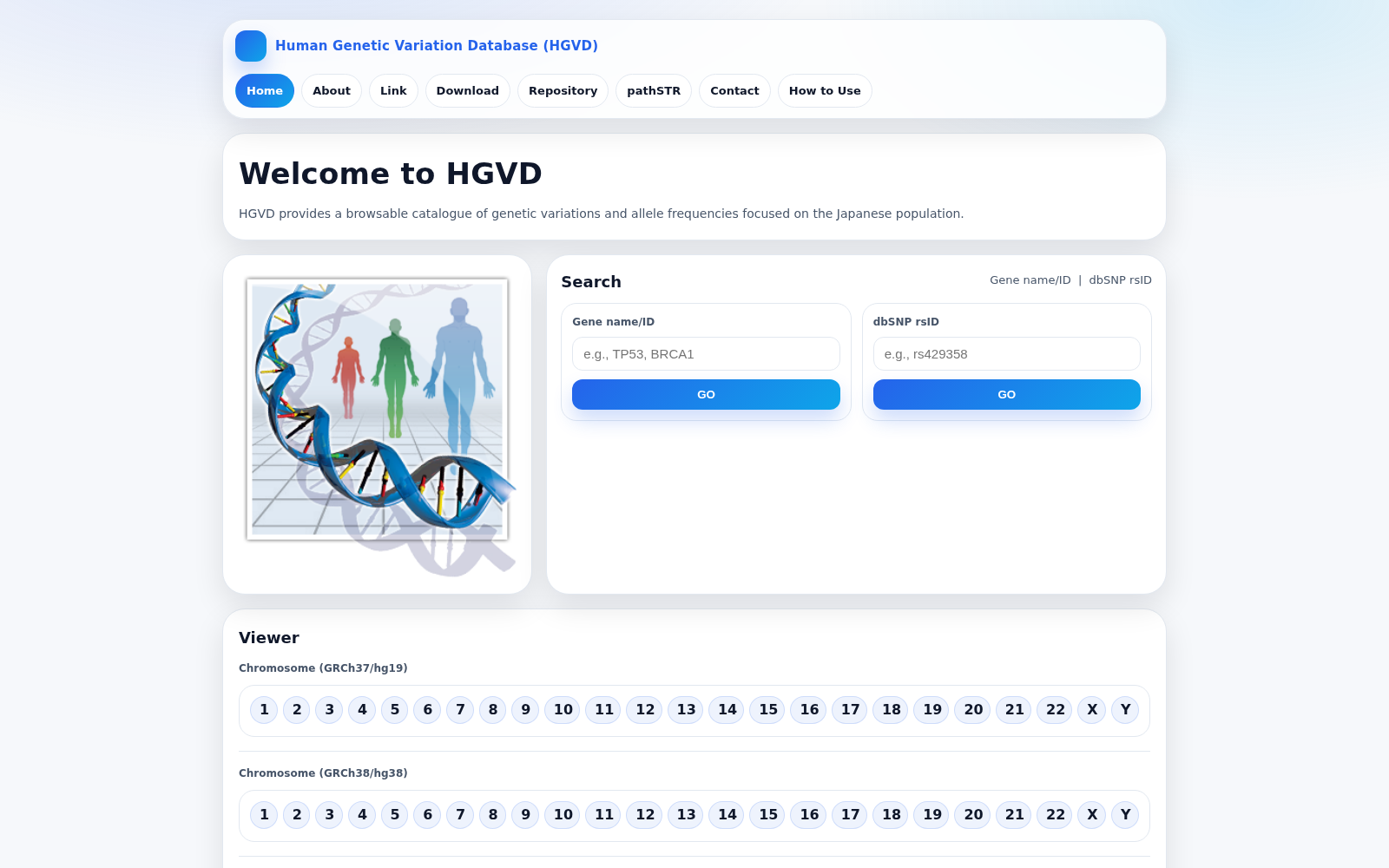Viewport: 1389px width, 868px height.
Task: Select chromosome 19 in GRCh38/hg38
Action: pos(932,815)
